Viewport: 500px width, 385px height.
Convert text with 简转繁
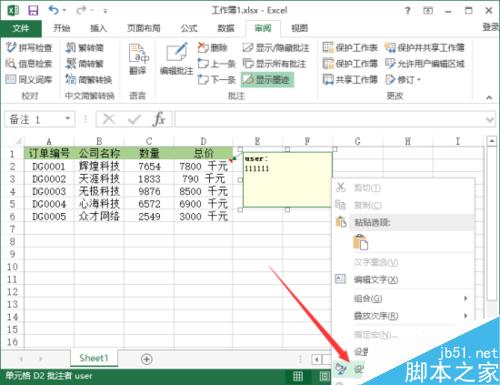pos(85,63)
